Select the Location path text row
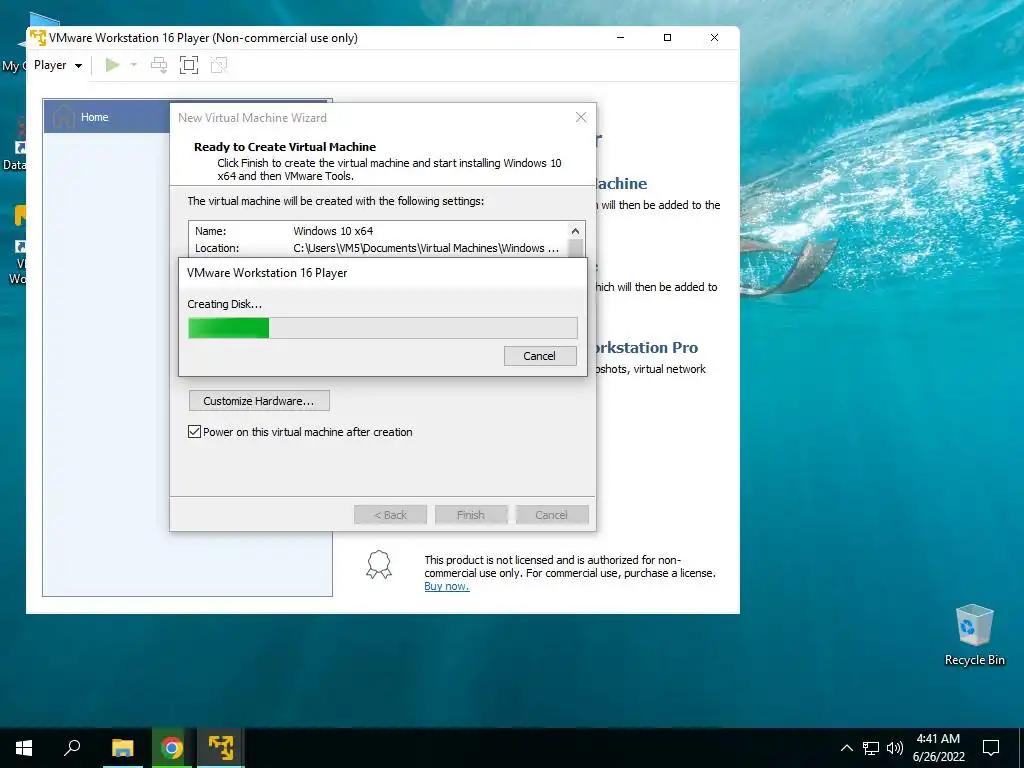Screen dimensions: 1024x768 point(377,248)
